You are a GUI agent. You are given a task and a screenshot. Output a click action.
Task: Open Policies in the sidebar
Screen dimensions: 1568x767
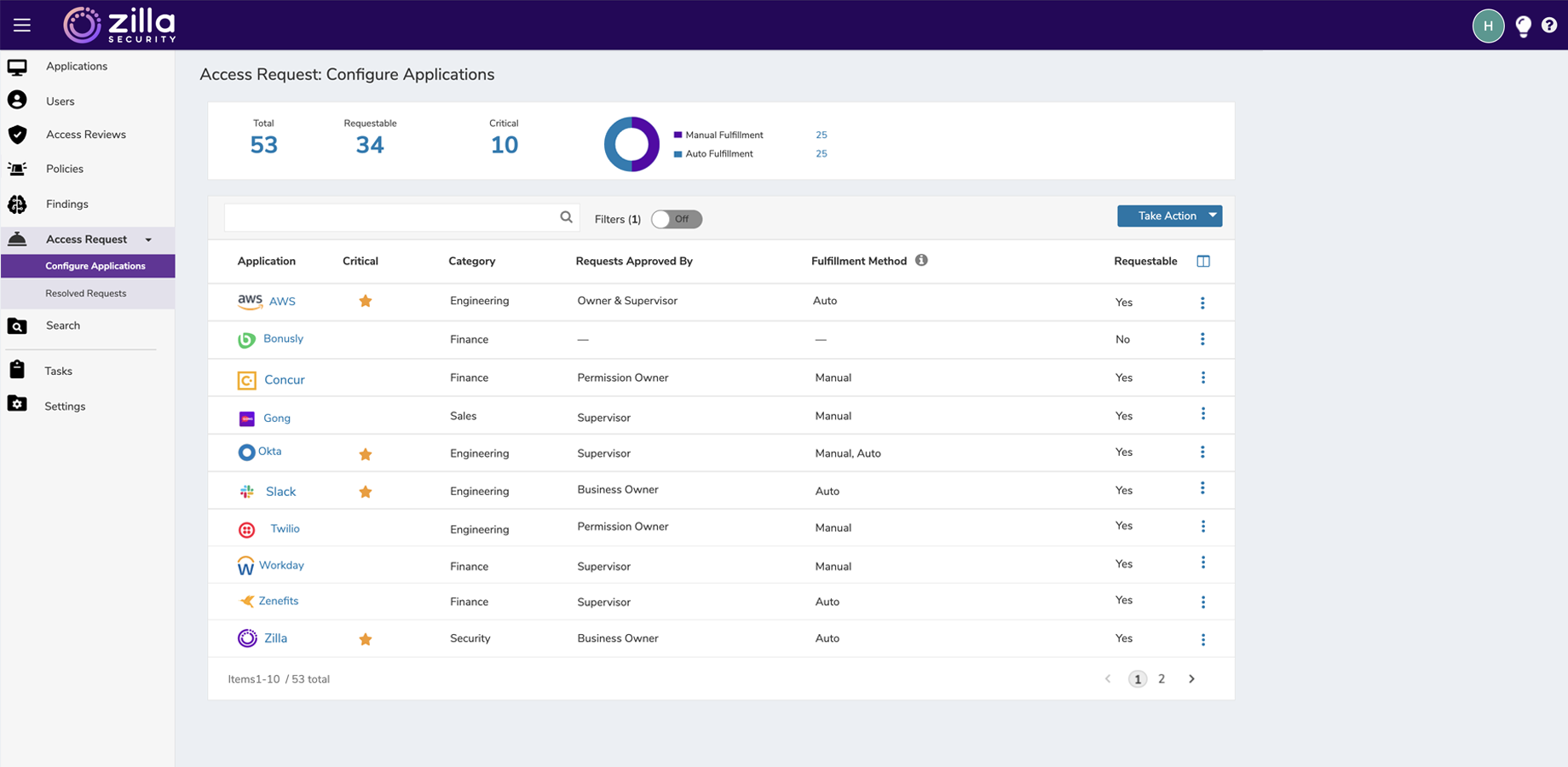65,169
